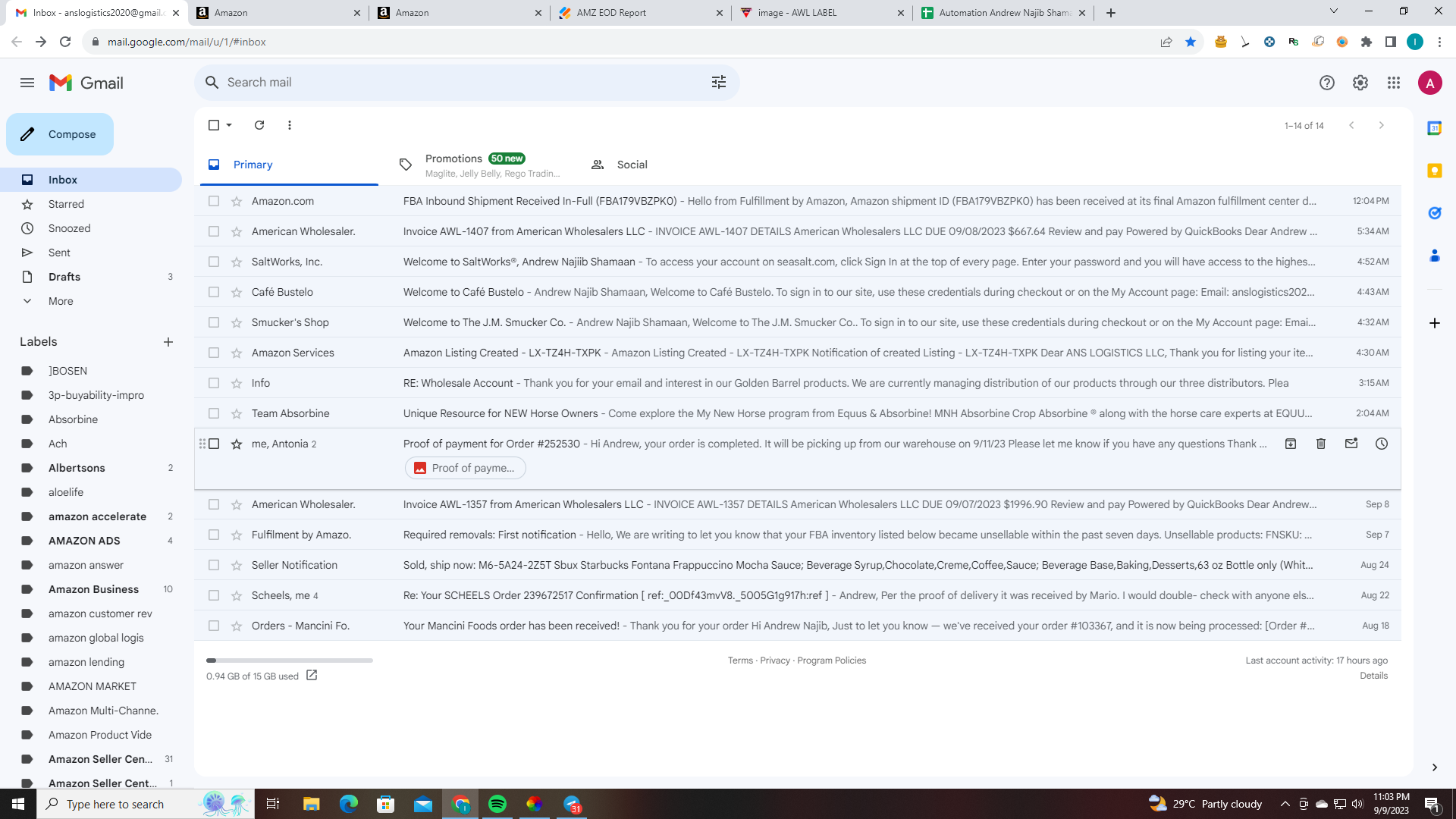The height and width of the screenshot is (819, 1456).
Task: Tick the Smucker's Shop email checkbox
Action: click(x=214, y=322)
